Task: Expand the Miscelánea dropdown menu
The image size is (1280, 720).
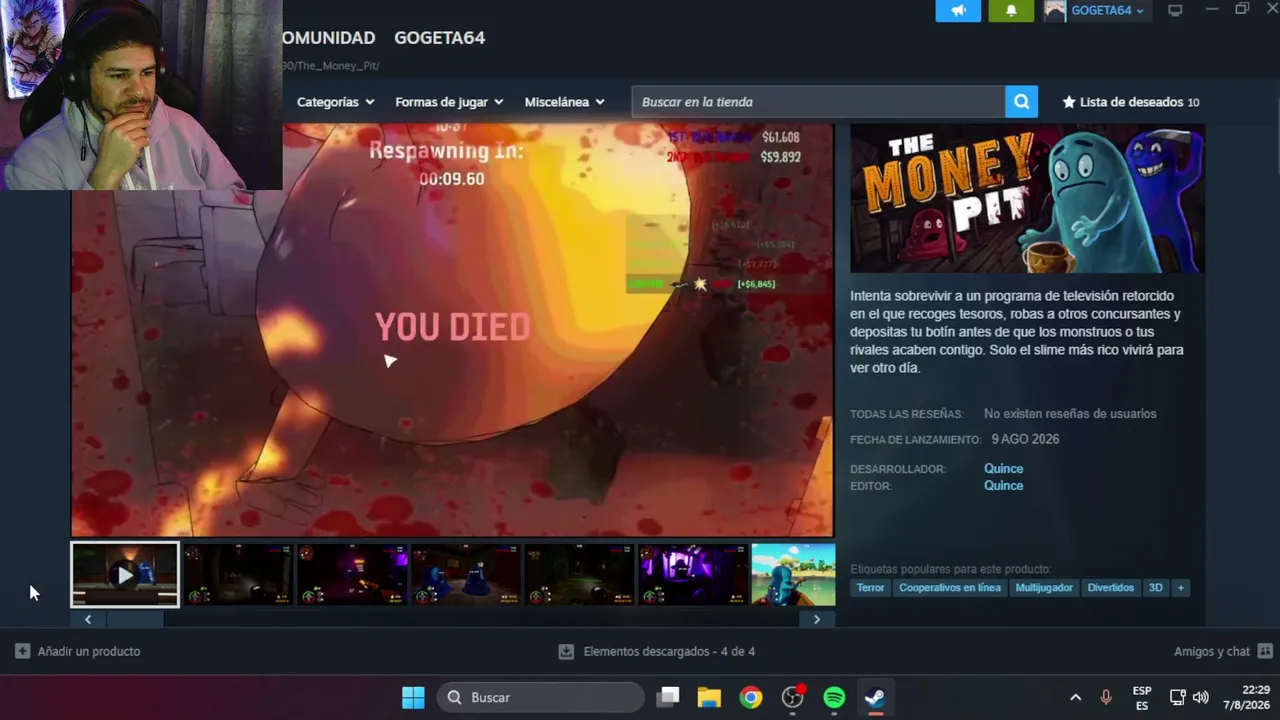Action: point(565,102)
